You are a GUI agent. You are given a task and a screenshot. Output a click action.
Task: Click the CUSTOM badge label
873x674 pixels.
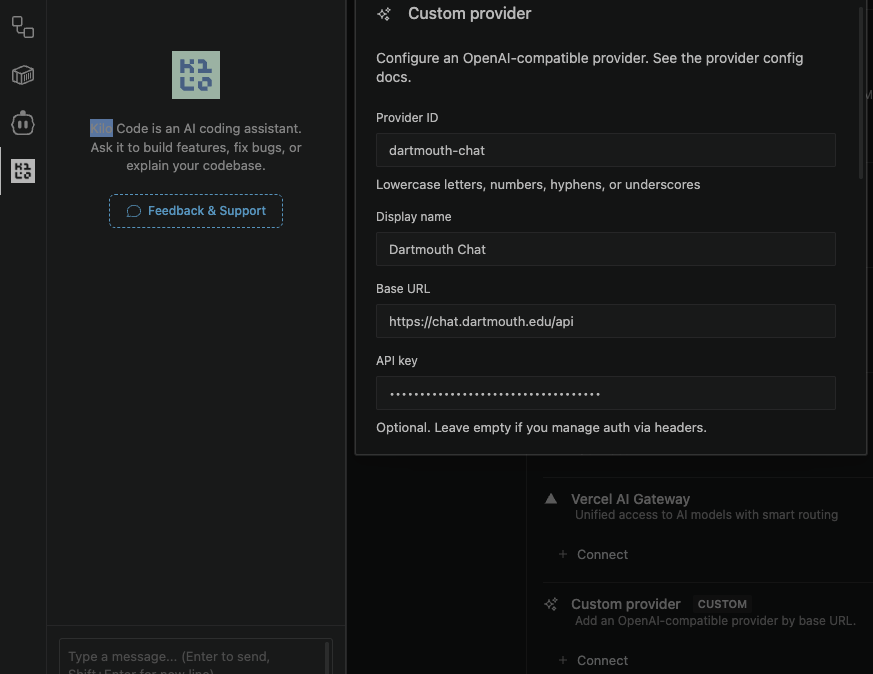pyautogui.click(x=722, y=604)
